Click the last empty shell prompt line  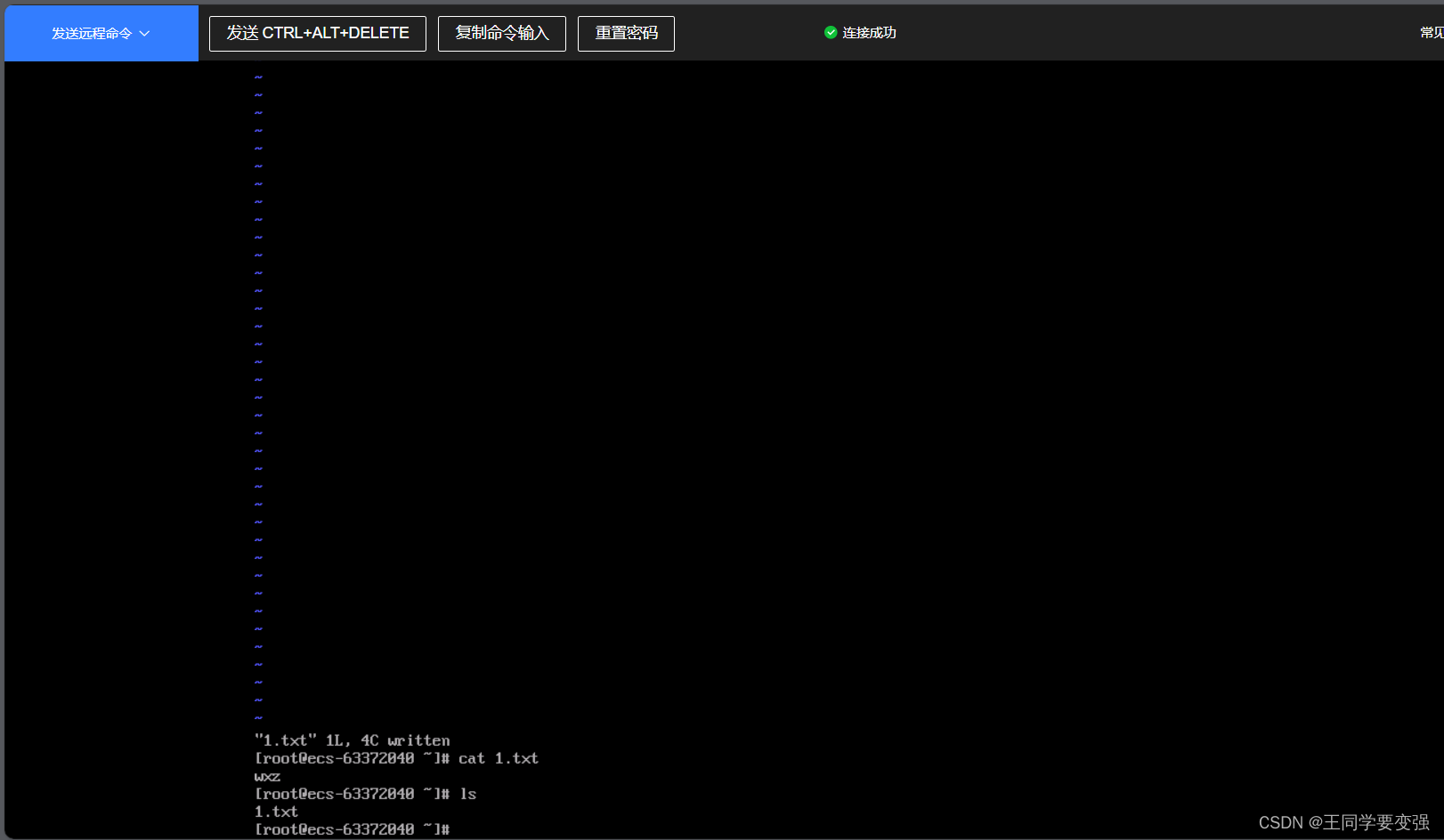pyautogui.click(x=353, y=829)
